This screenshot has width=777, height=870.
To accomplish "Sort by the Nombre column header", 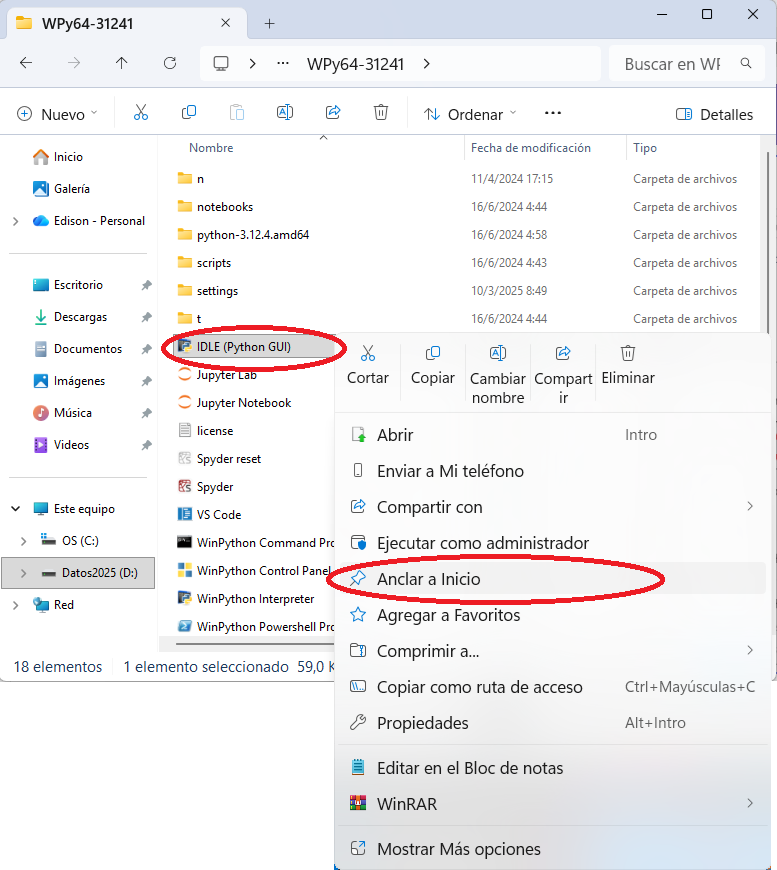I will pyautogui.click(x=211, y=148).
